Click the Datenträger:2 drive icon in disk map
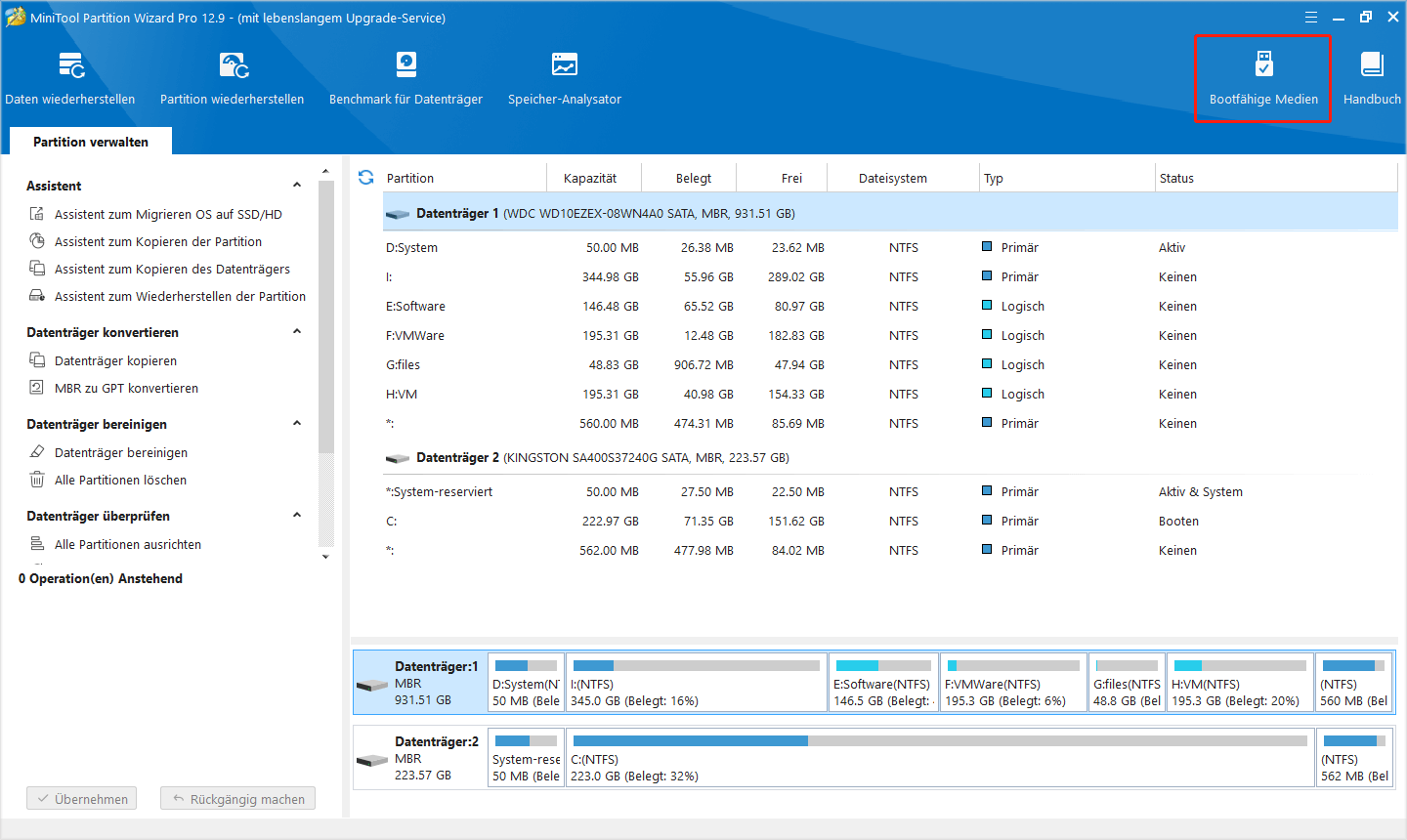This screenshot has width=1407, height=840. [372, 760]
